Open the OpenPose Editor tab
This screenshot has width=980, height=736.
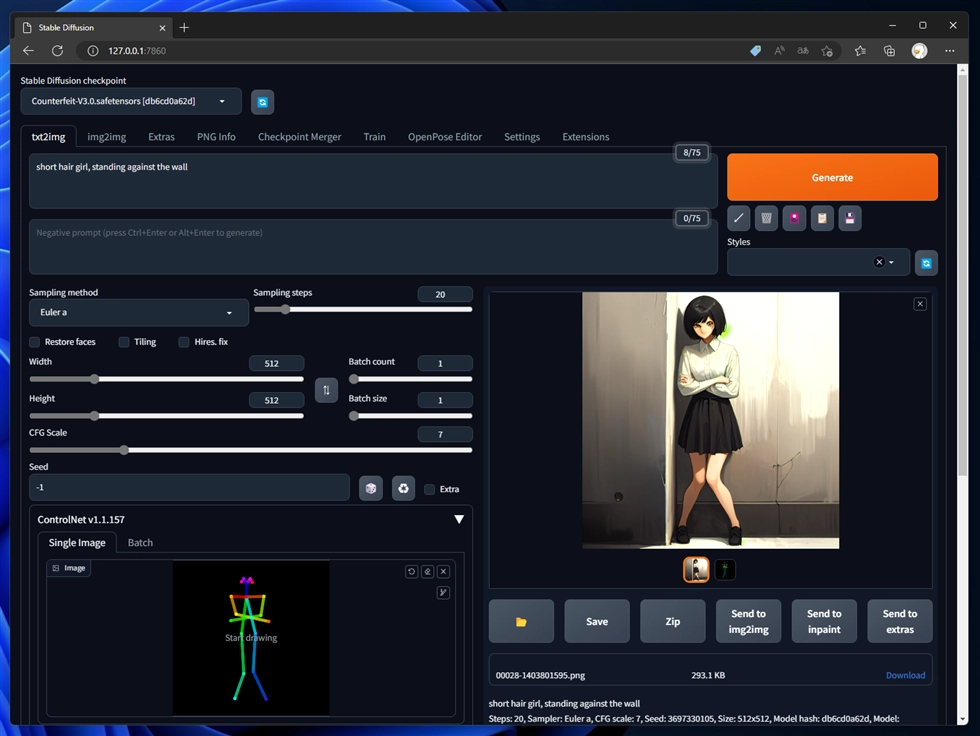point(444,137)
